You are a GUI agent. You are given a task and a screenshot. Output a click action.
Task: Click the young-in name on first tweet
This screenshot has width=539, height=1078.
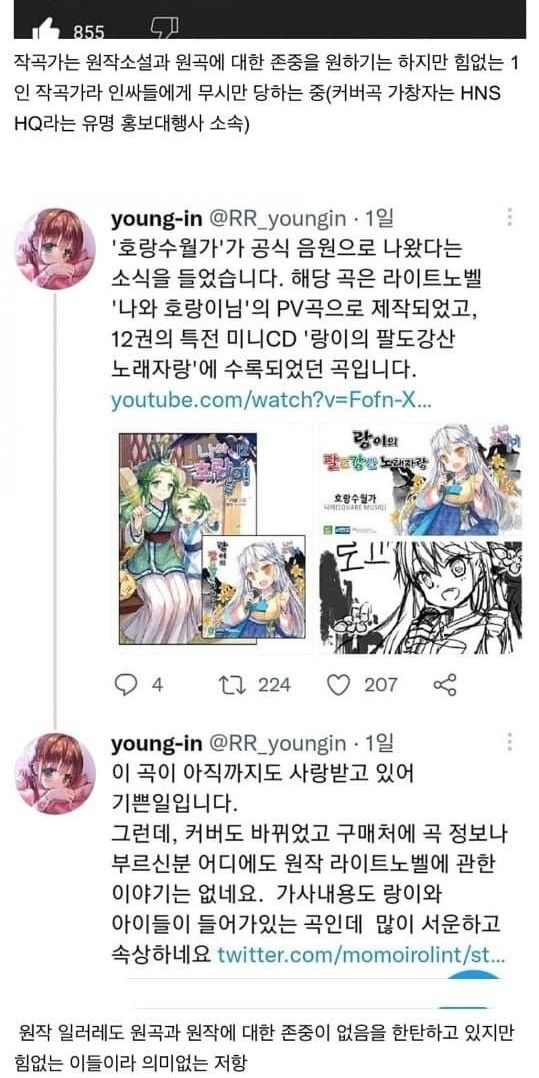[157, 219]
